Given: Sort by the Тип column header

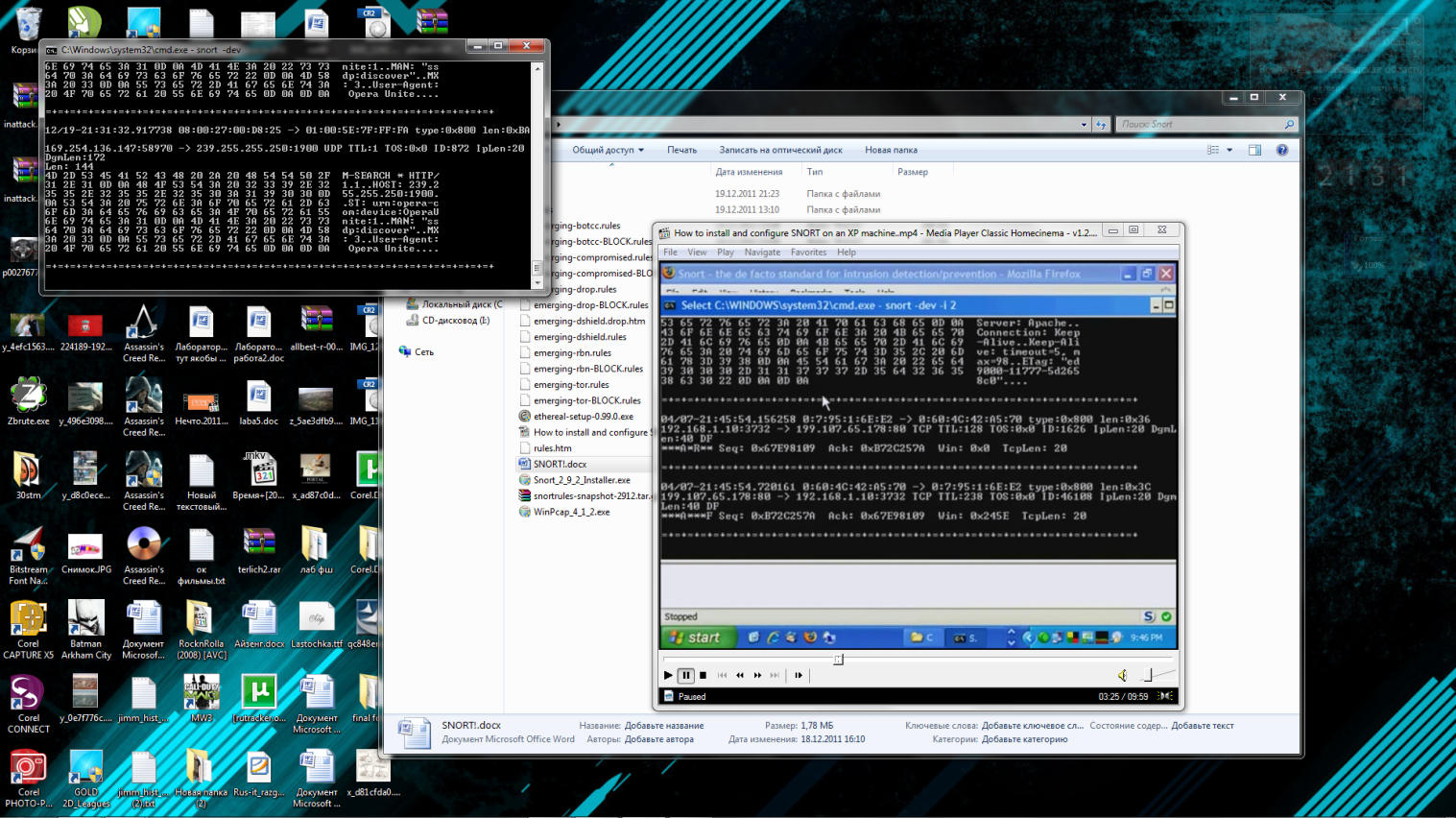Looking at the screenshot, I should [815, 172].
